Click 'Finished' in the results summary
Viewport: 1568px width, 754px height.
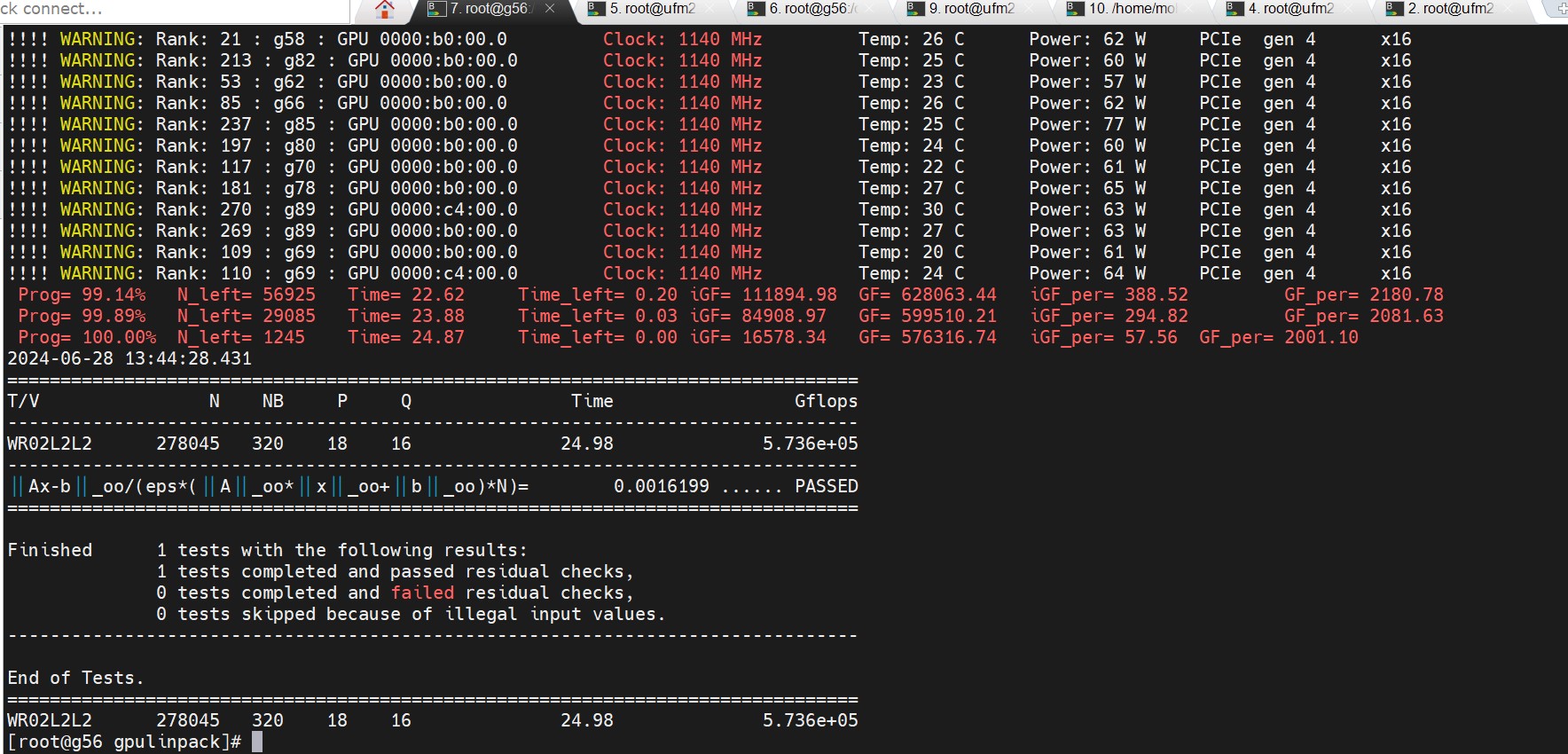click(50, 550)
